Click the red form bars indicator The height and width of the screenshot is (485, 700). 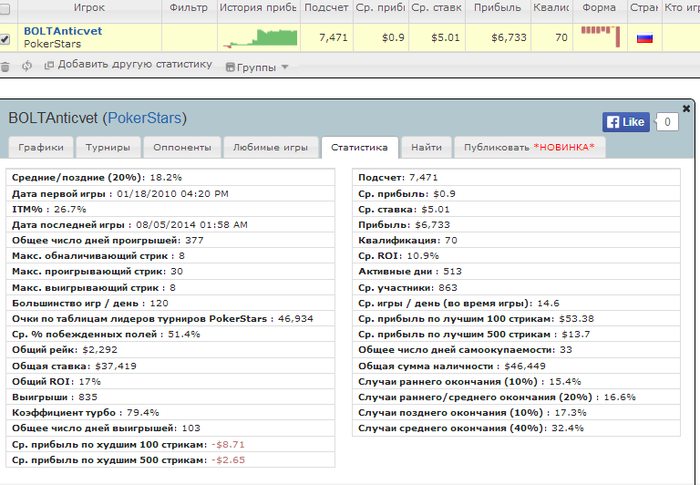coord(600,37)
